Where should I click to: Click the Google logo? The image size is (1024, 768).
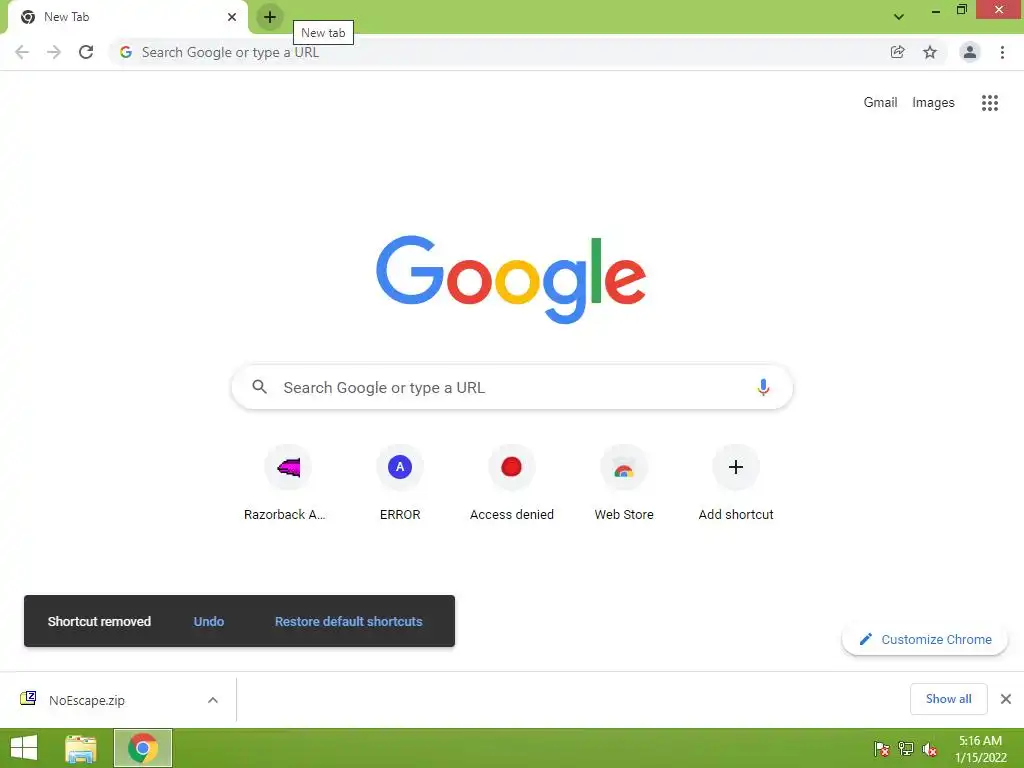511,280
